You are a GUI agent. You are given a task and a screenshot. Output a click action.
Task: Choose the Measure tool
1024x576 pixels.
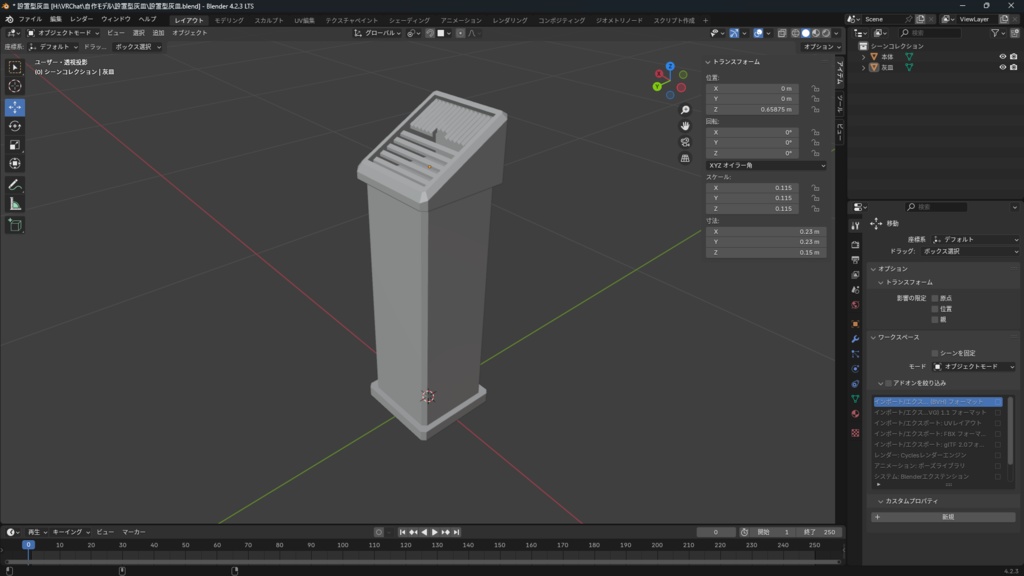(x=15, y=204)
